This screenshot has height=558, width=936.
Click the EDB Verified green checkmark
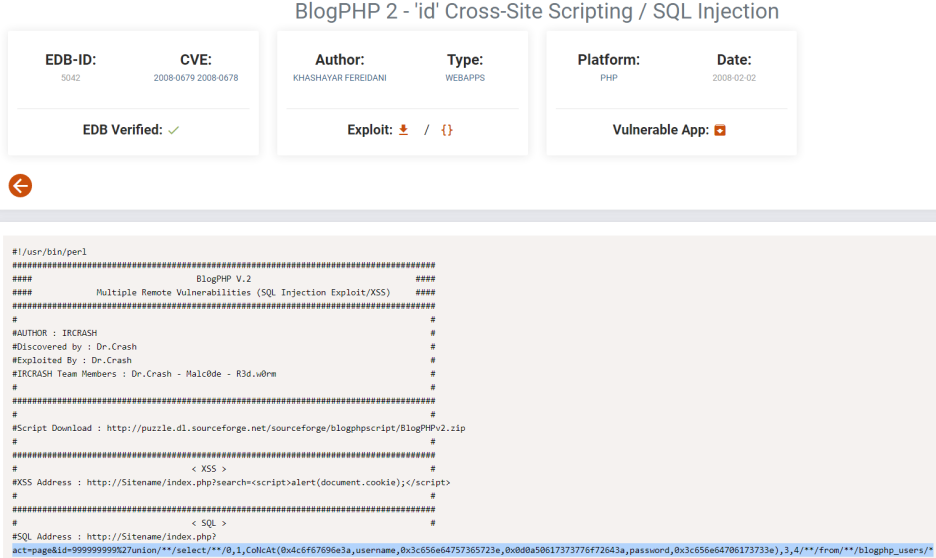coord(174,130)
